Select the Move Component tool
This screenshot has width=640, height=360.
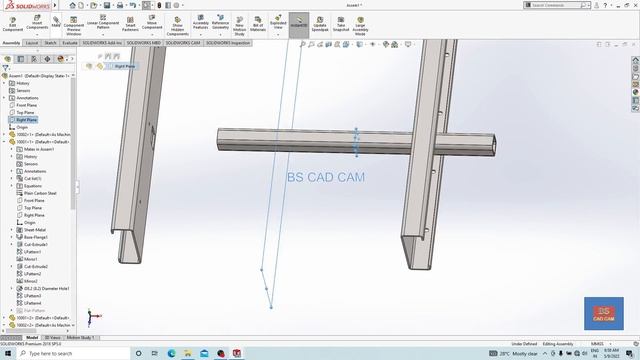click(x=152, y=23)
